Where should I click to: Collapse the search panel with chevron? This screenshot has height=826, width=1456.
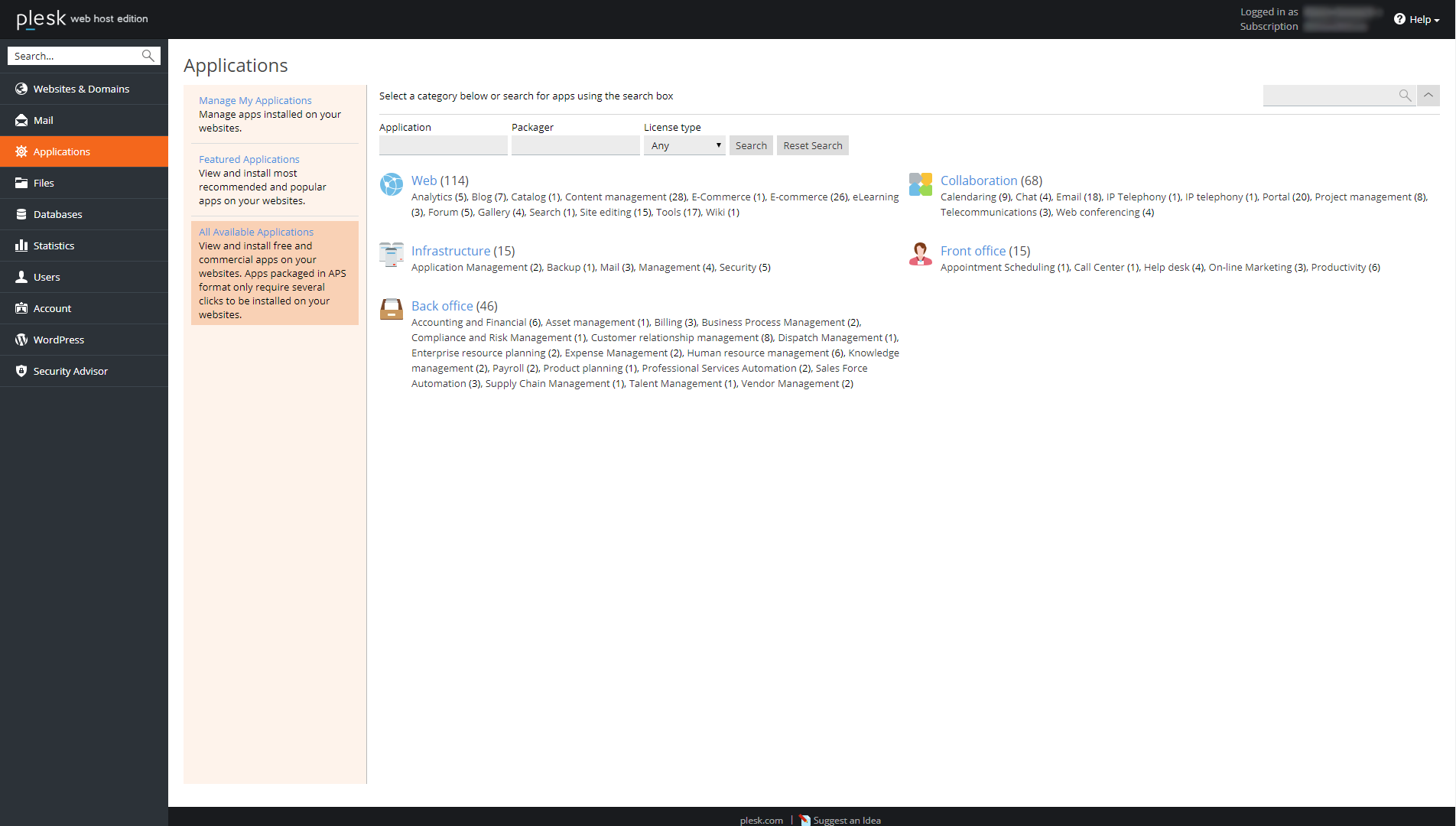(x=1428, y=96)
